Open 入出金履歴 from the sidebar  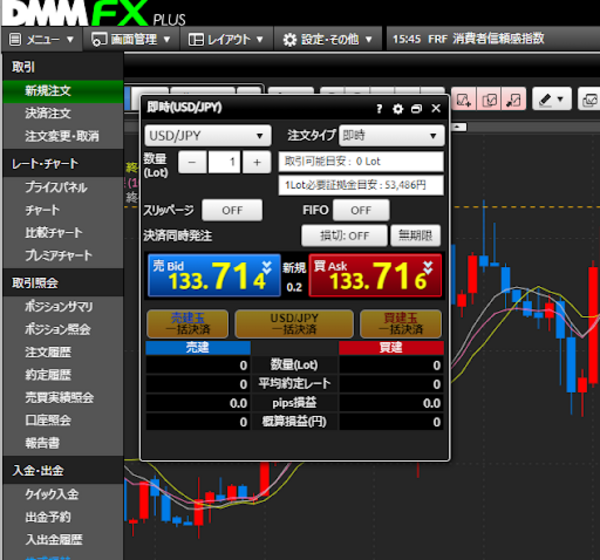click(63, 540)
